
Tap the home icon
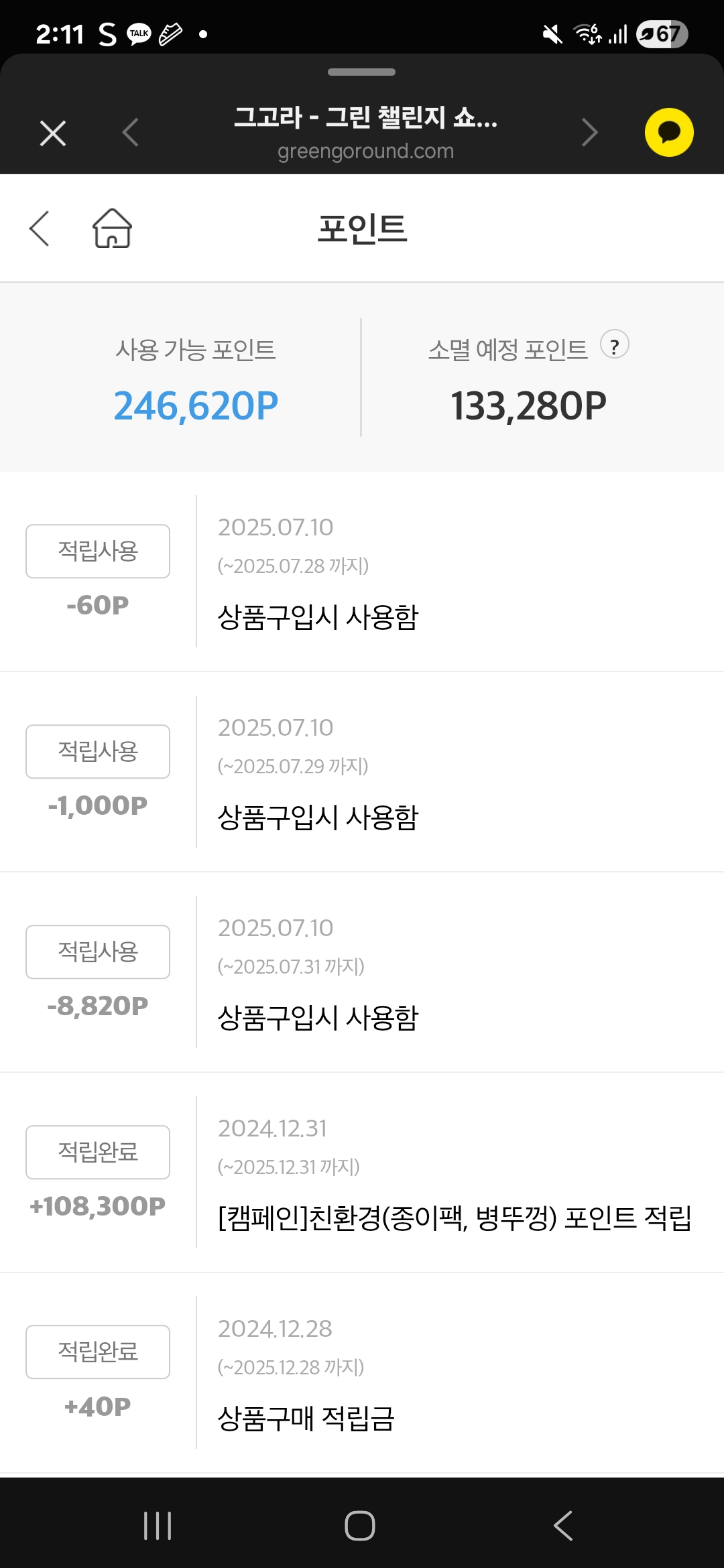[x=112, y=228]
